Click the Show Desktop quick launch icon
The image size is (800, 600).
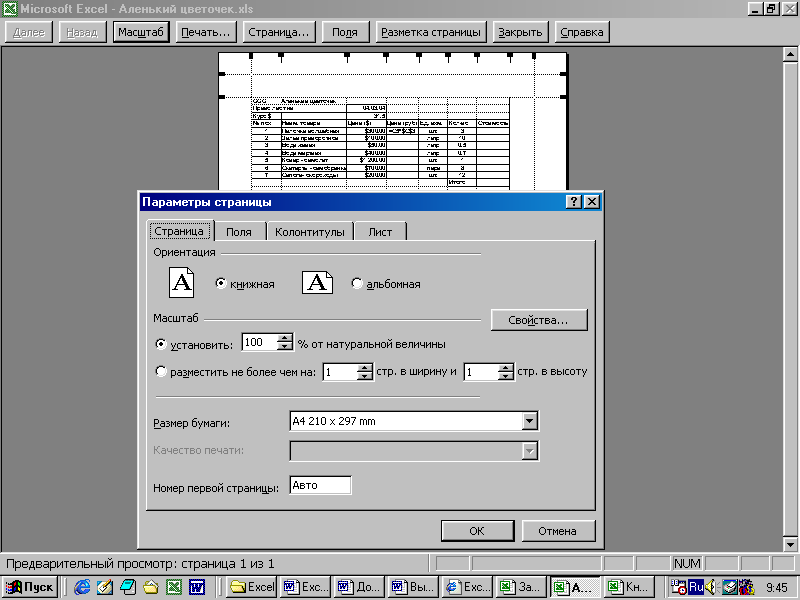tap(128, 587)
